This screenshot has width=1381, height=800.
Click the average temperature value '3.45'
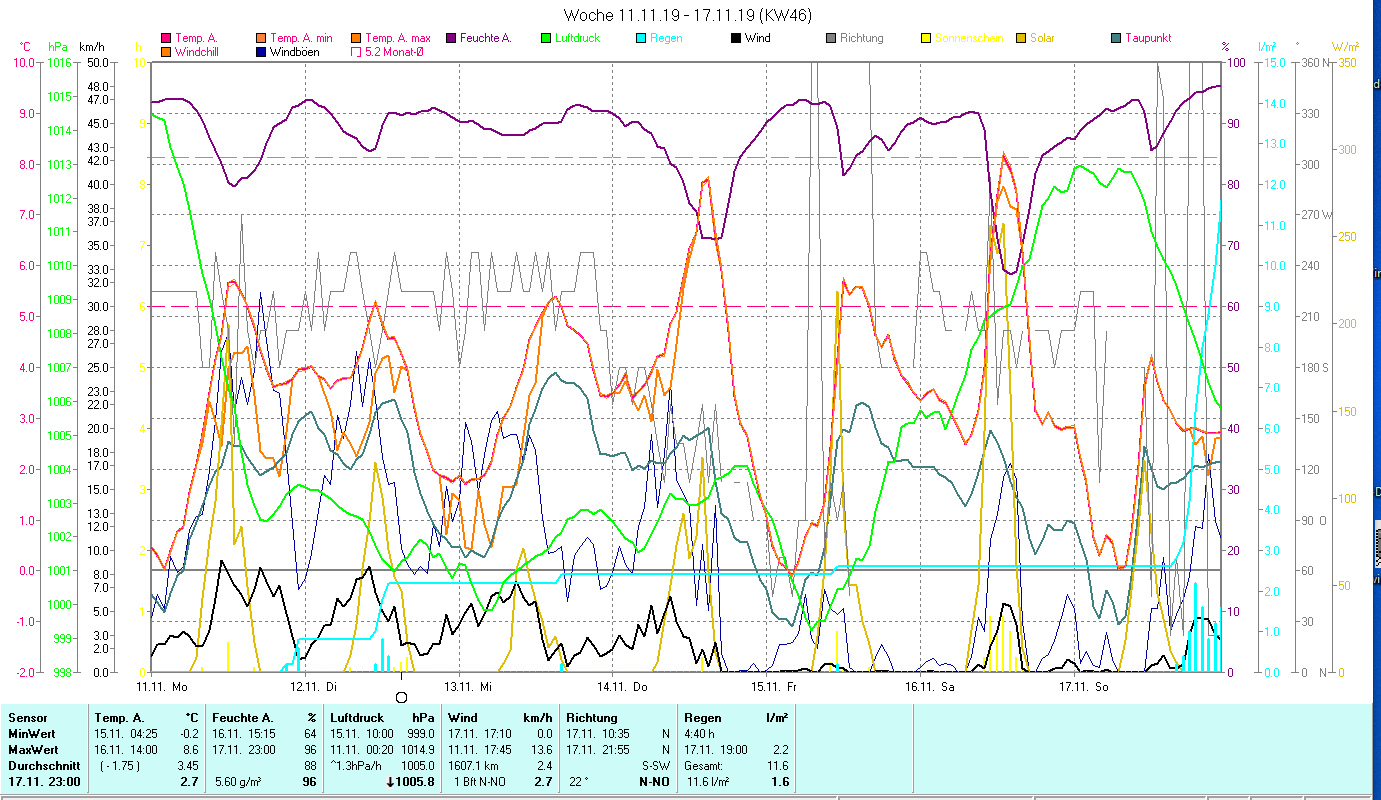point(189,766)
